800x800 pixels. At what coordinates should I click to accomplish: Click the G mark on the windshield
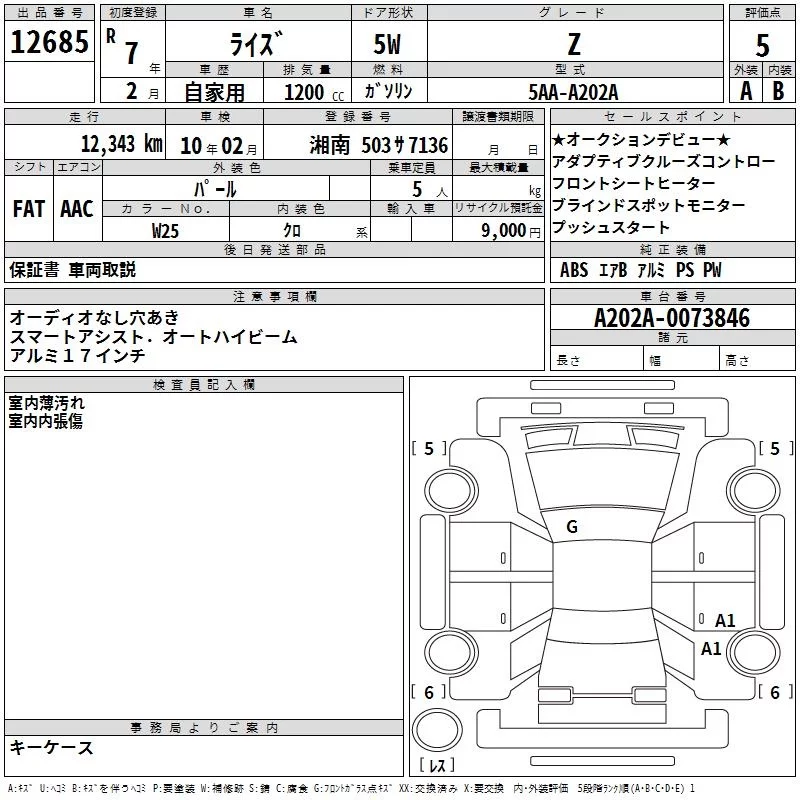point(572,527)
